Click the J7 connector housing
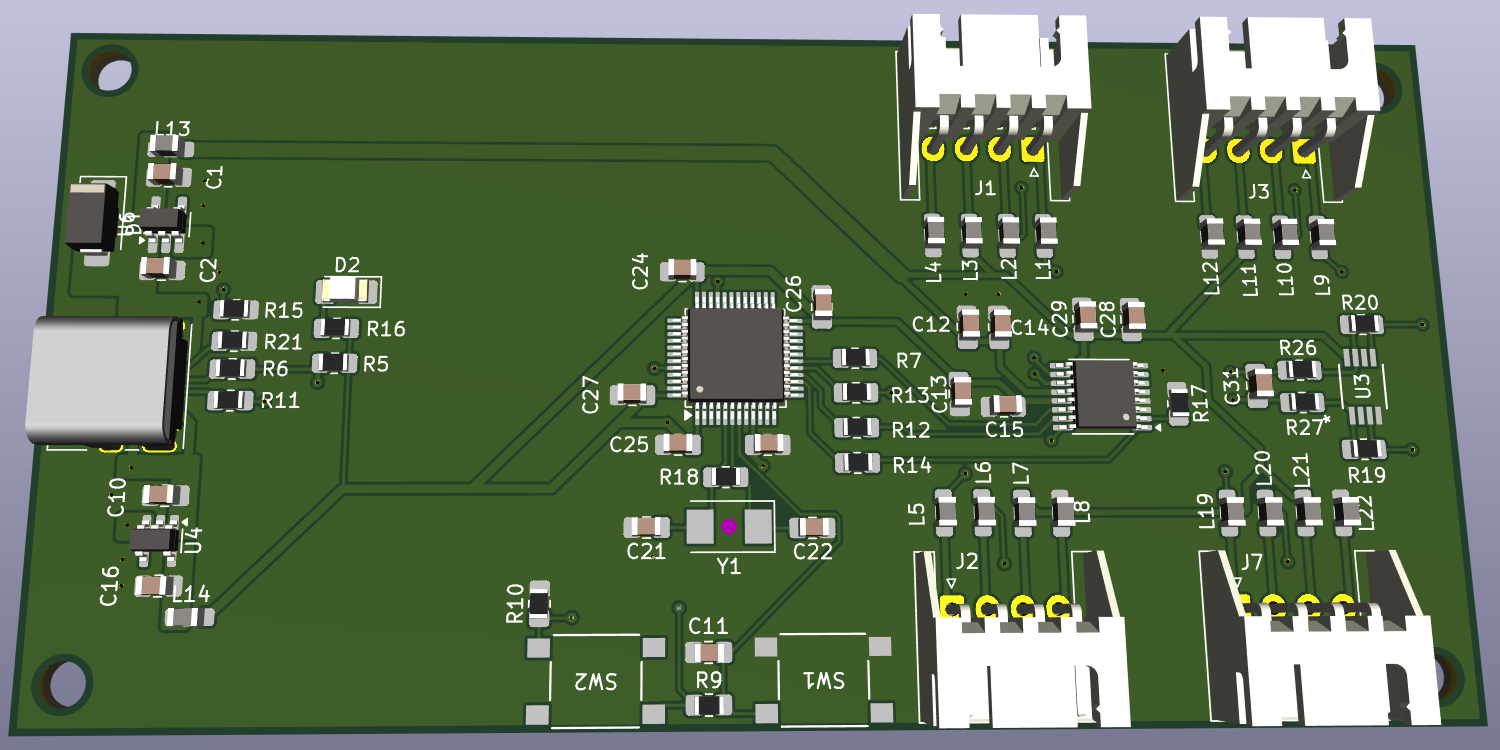This screenshot has height=750, width=1500. click(1320, 640)
